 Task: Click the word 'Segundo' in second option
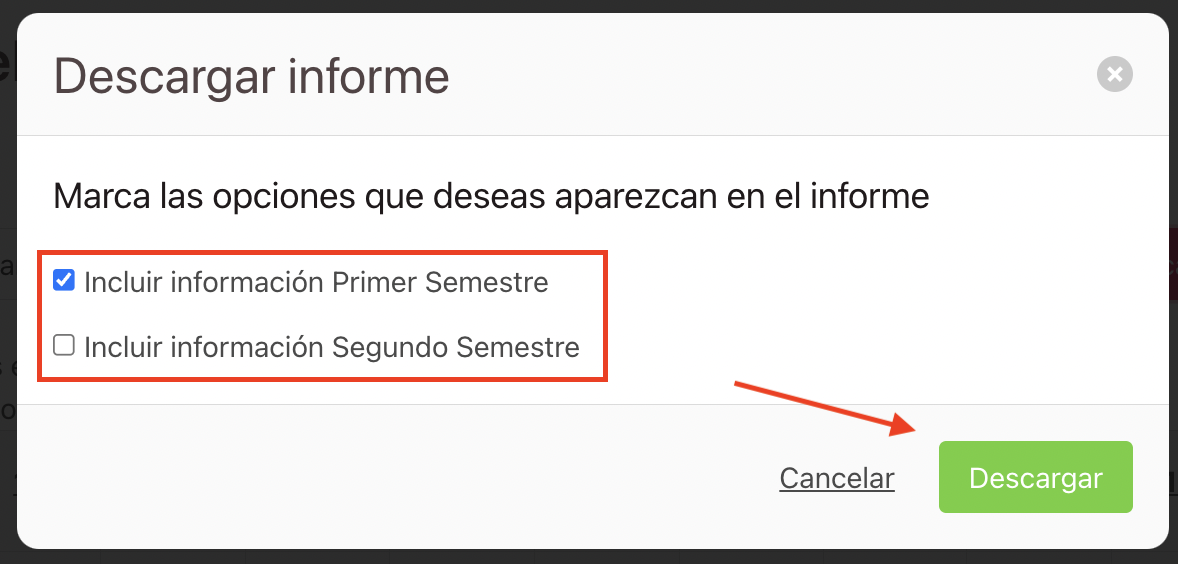point(390,347)
